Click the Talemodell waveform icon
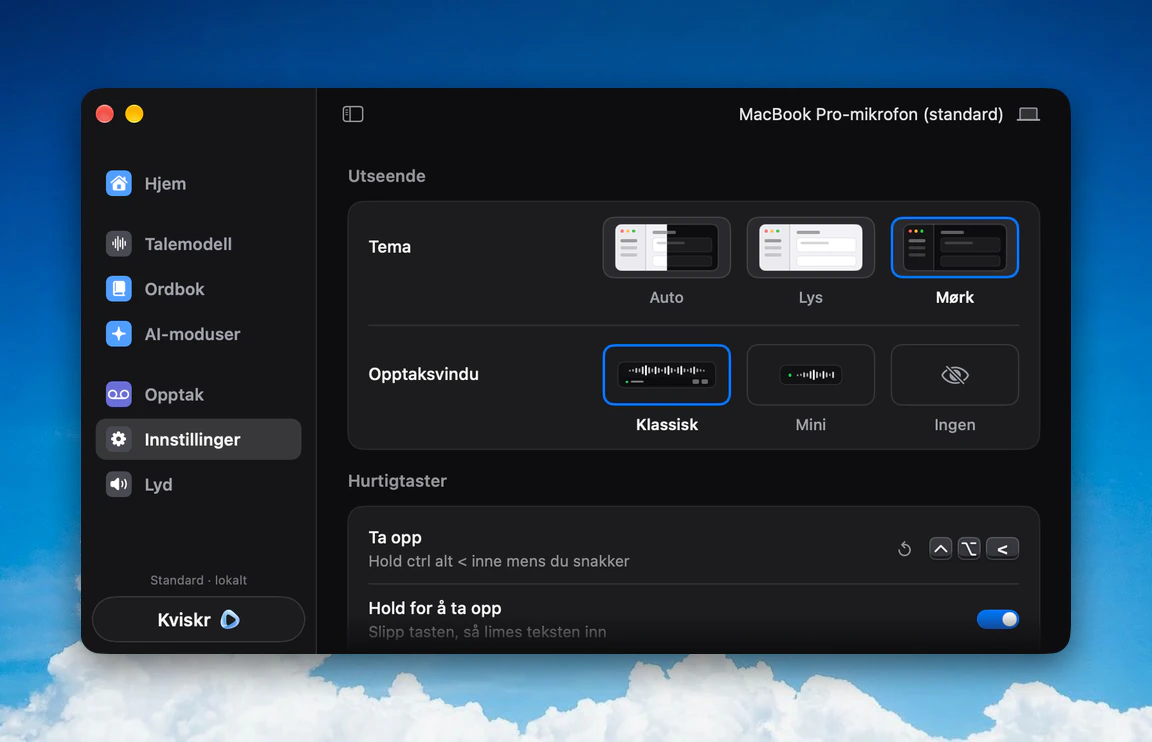The width and height of the screenshot is (1152, 742). pyautogui.click(x=118, y=243)
